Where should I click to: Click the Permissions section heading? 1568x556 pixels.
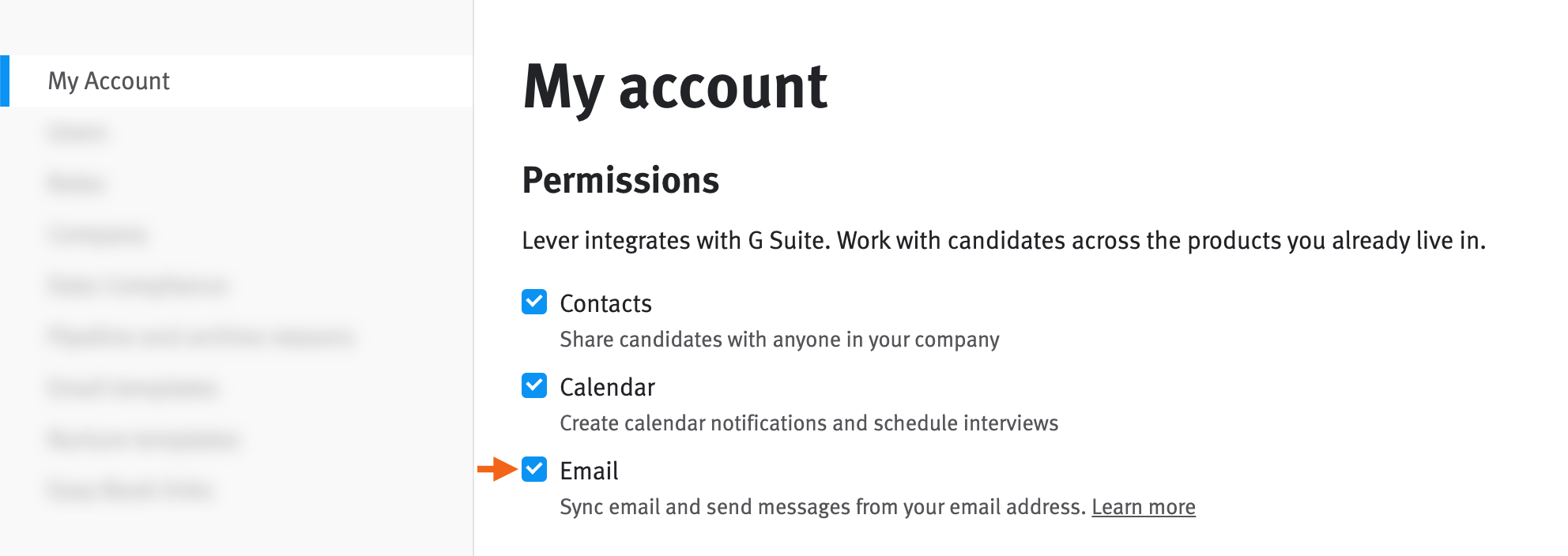coord(621,182)
